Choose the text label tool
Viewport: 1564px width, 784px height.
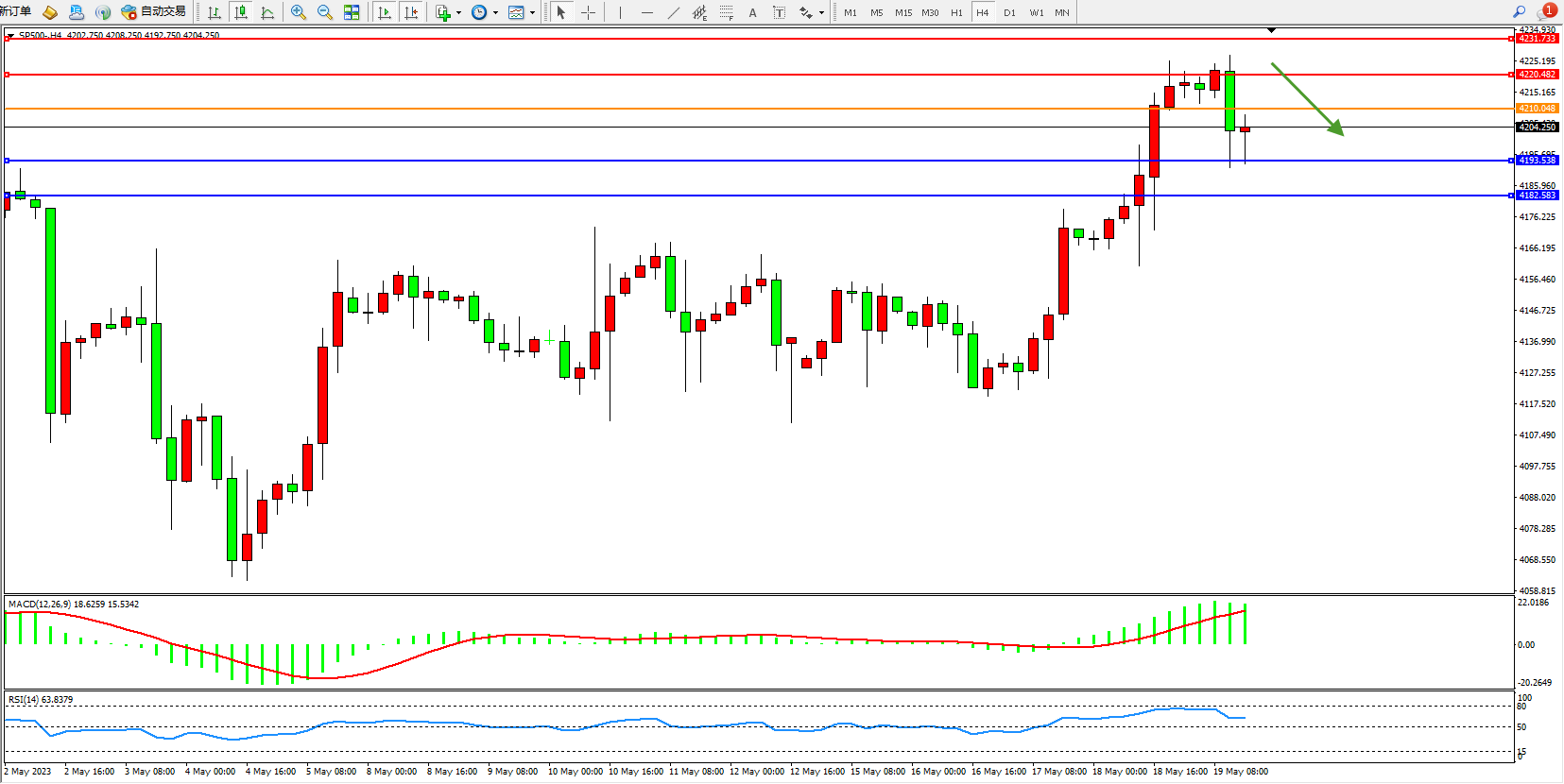[779, 12]
